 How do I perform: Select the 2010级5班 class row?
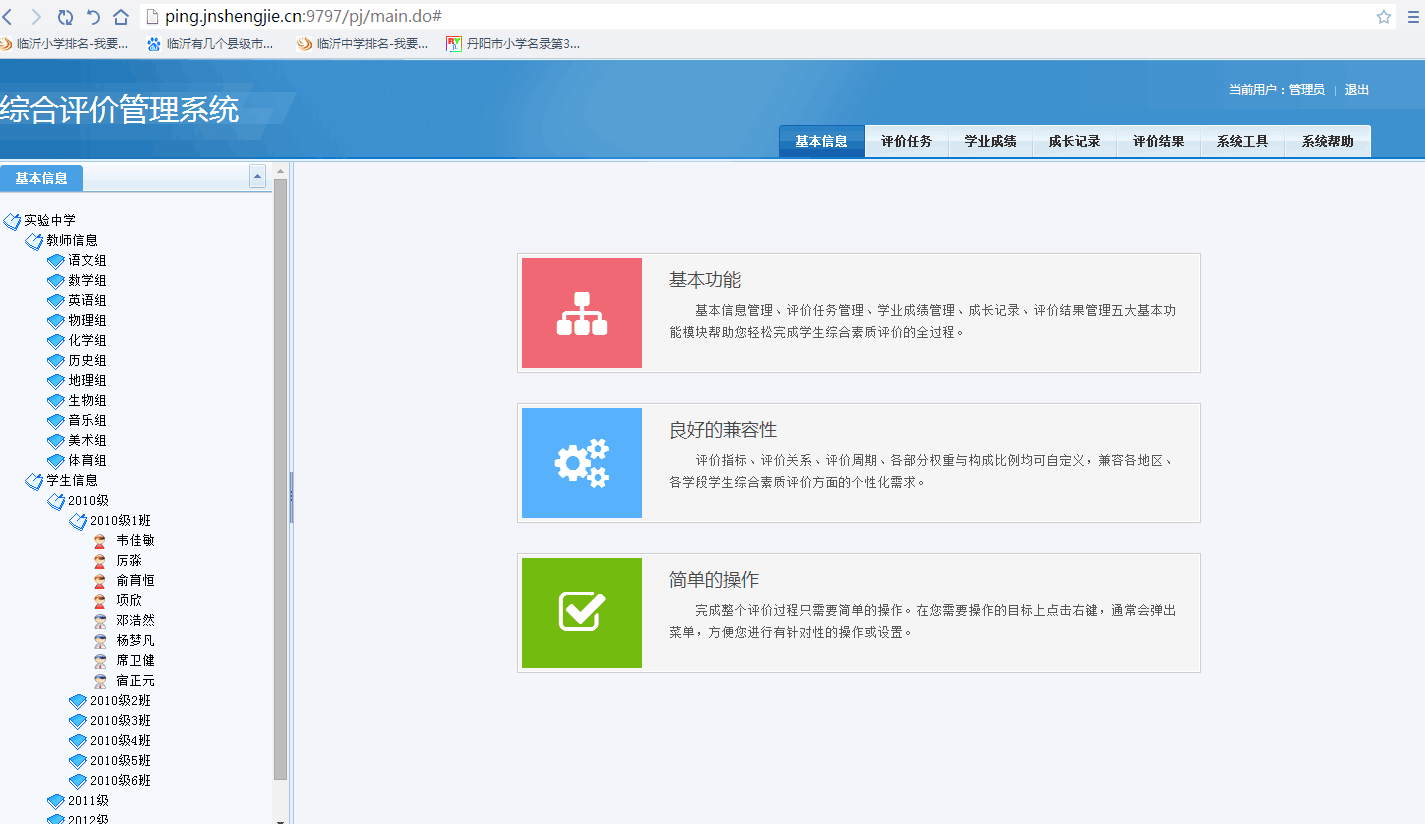[x=120, y=761]
